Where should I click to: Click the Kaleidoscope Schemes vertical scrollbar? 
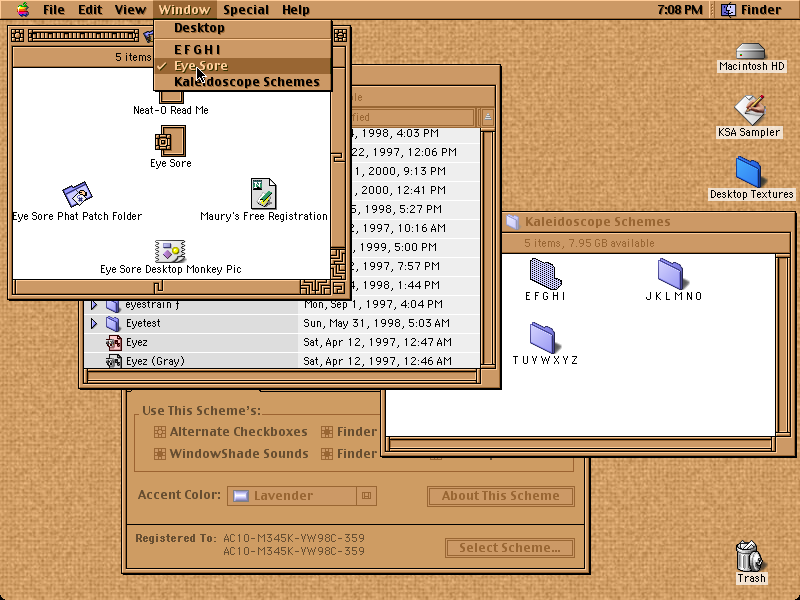point(782,345)
